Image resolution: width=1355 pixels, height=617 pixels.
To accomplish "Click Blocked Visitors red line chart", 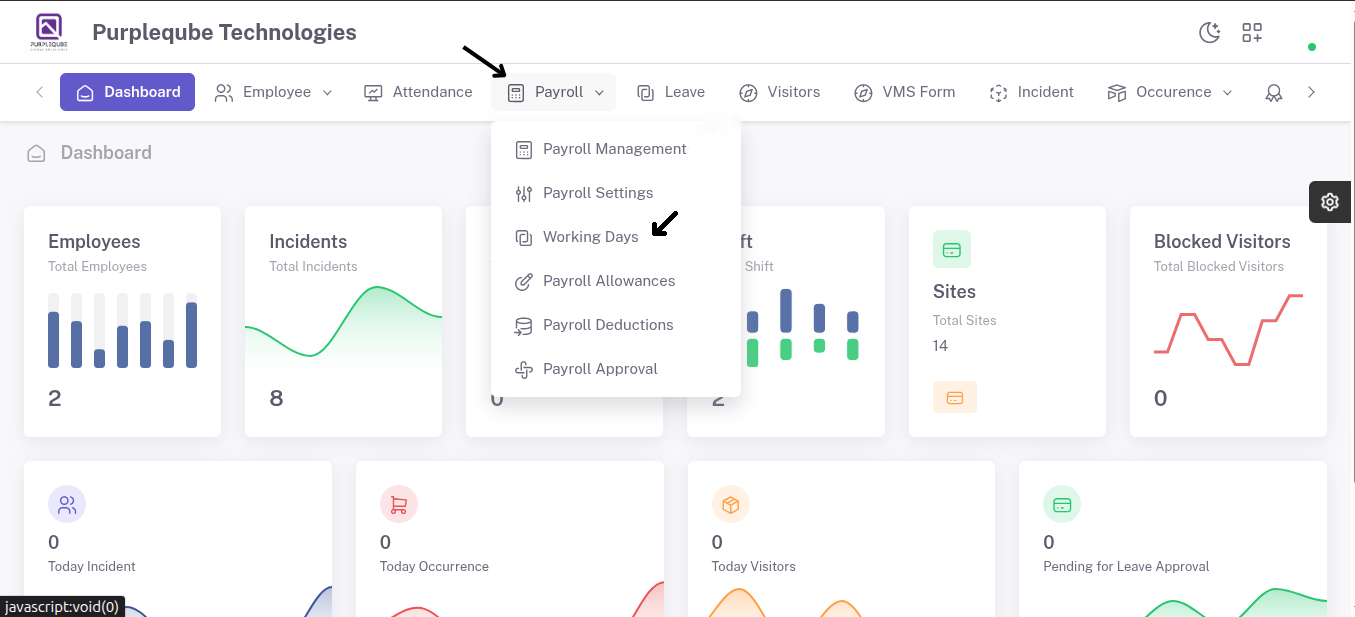I will (1228, 330).
